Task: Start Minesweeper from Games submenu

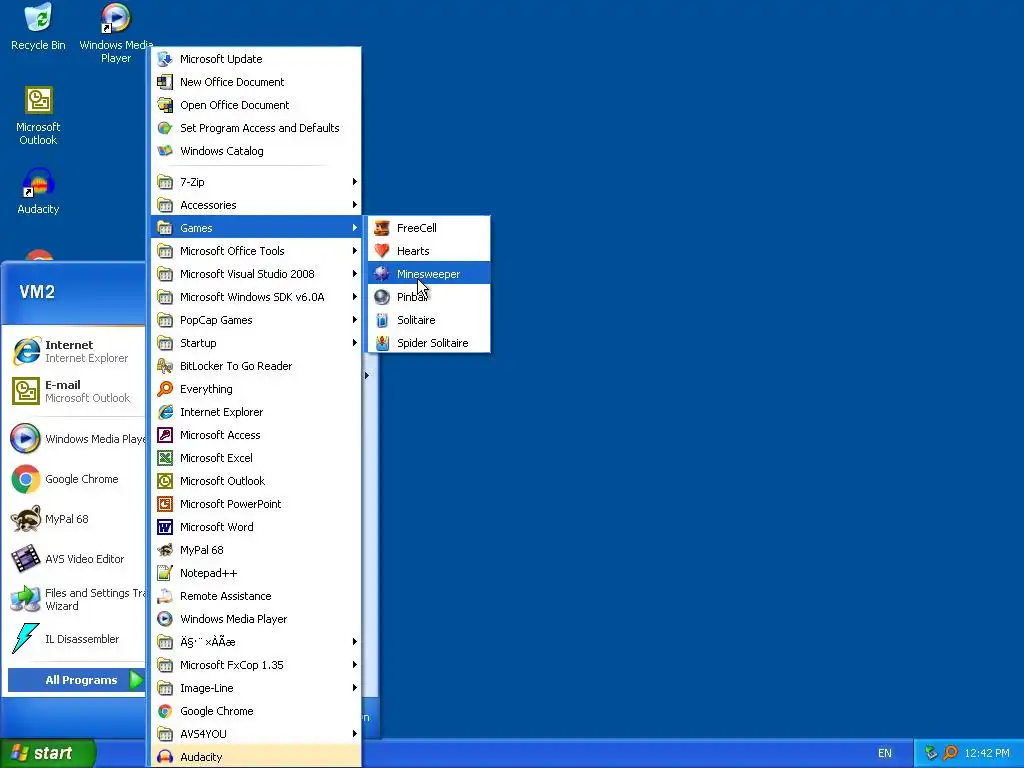Action: (429, 274)
